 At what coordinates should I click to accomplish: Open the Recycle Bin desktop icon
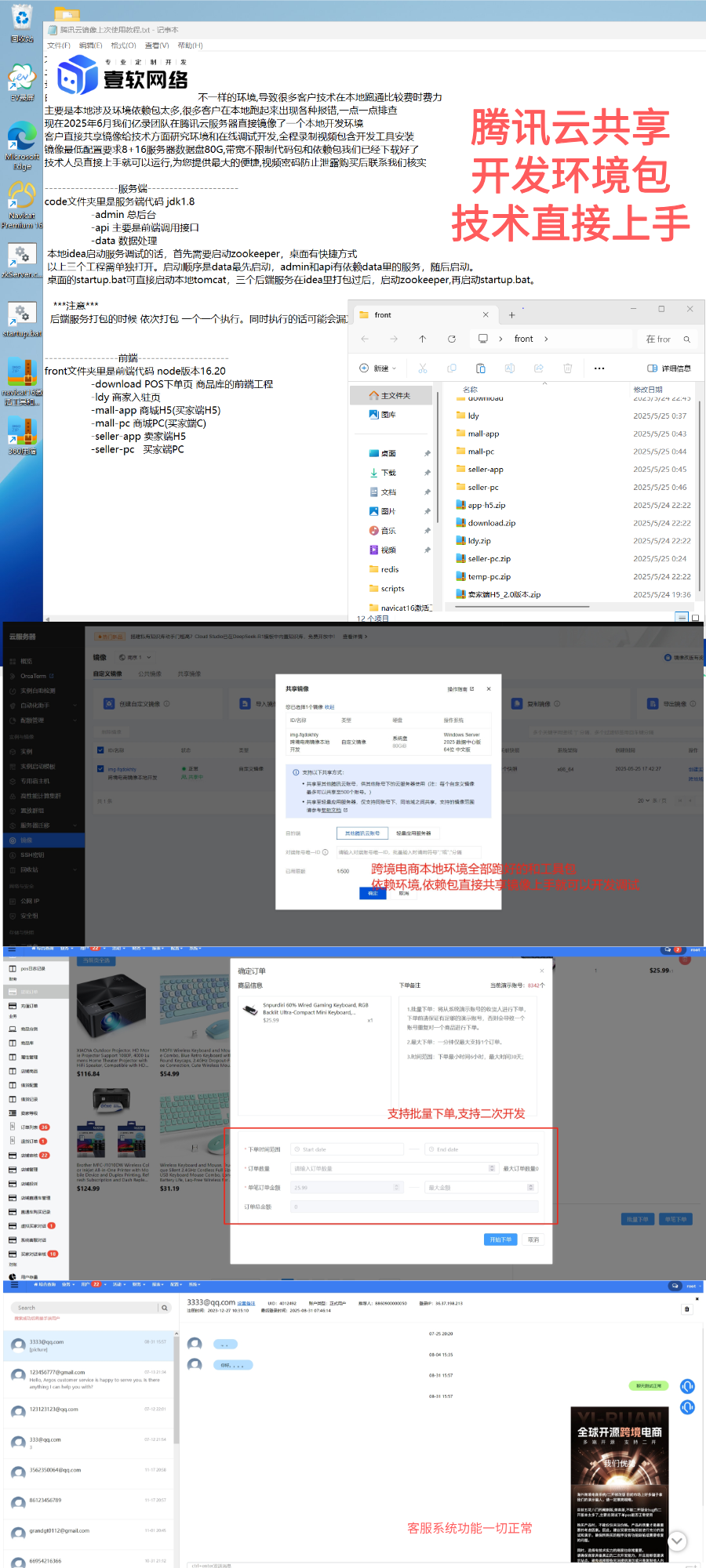[x=22, y=24]
